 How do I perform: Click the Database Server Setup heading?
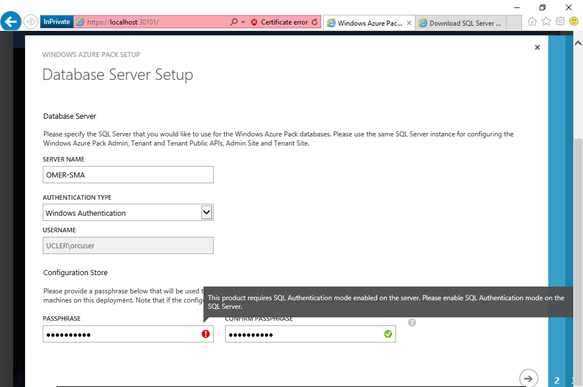(x=117, y=74)
